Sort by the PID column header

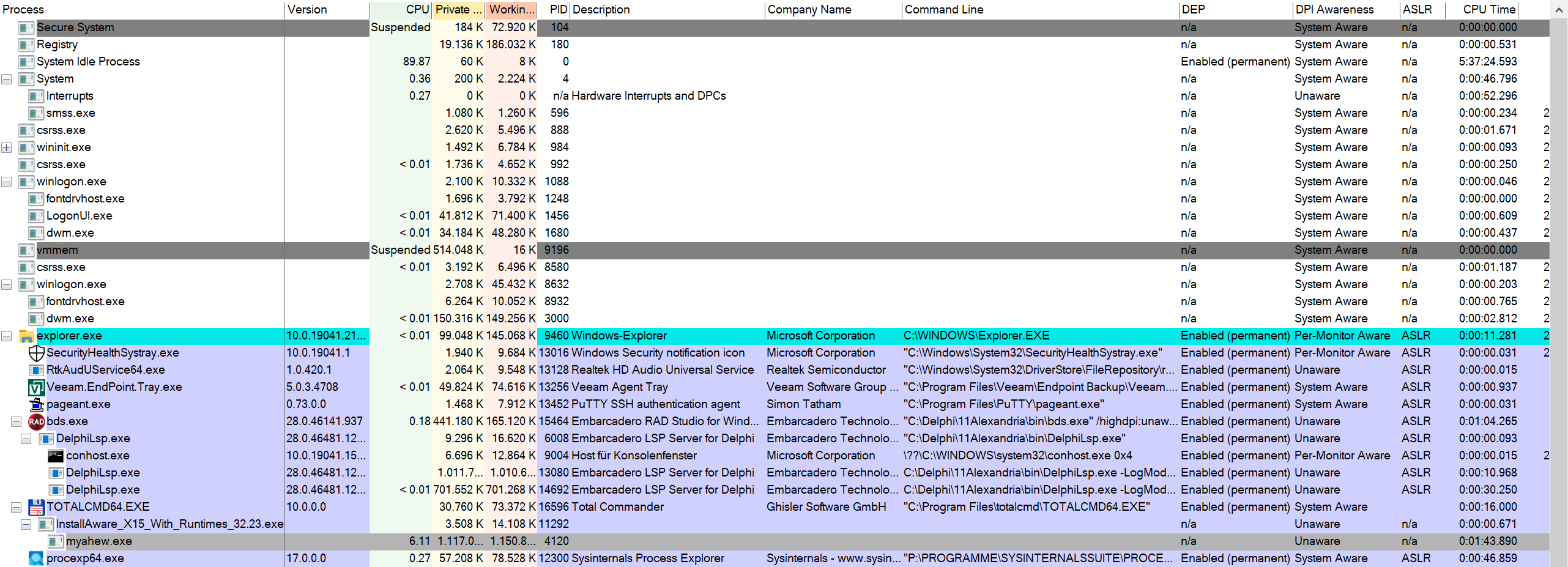(554, 9)
